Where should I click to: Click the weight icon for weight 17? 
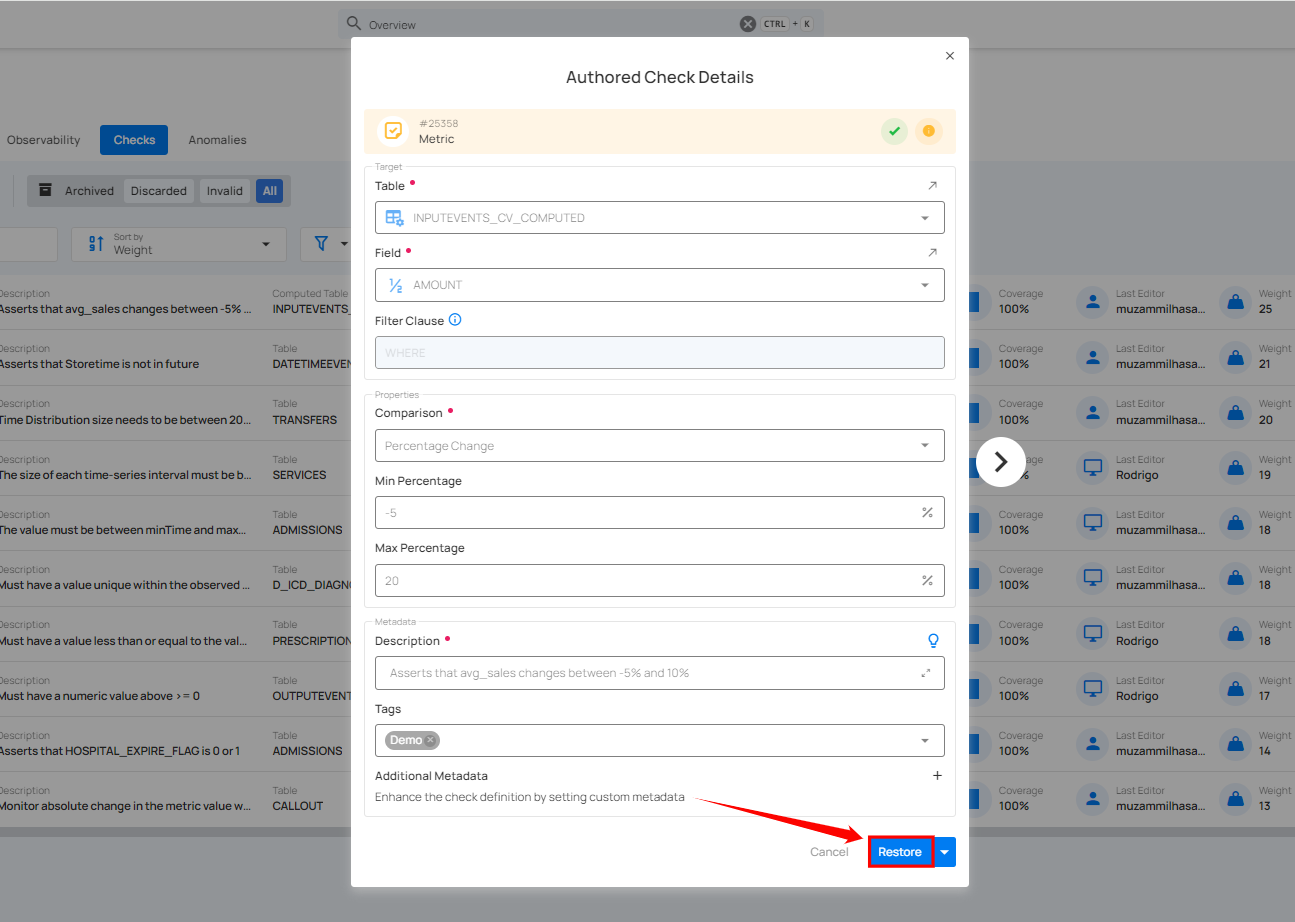(x=1235, y=688)
